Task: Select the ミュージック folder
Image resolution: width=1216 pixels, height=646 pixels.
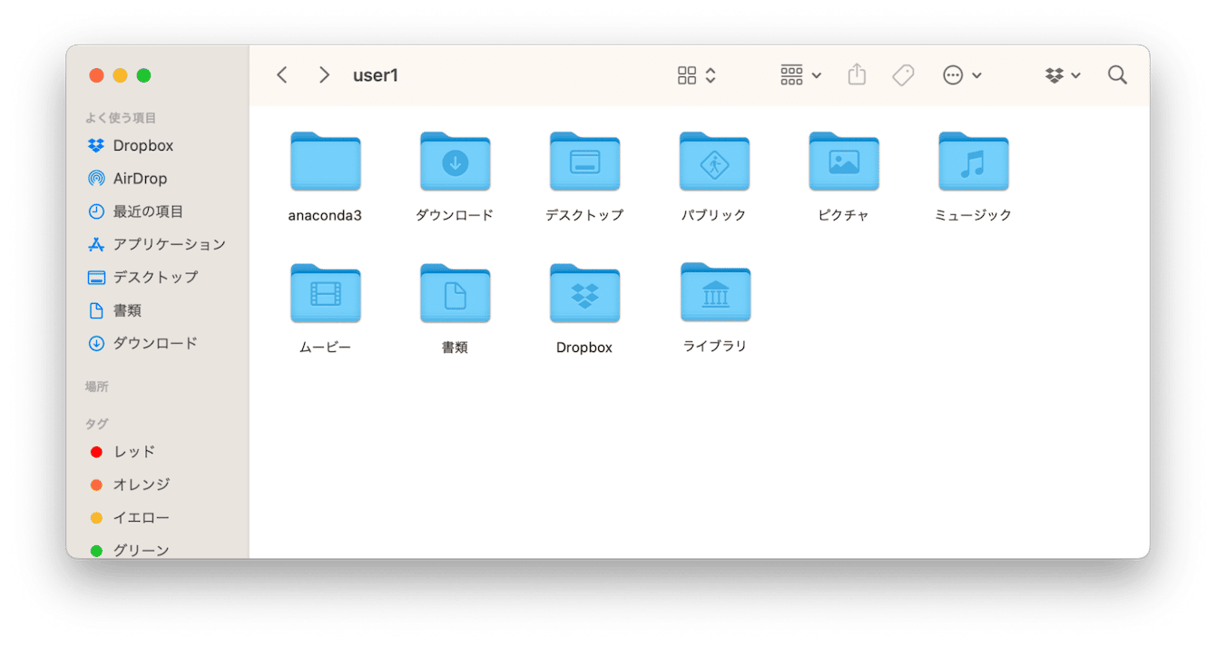Action: coord(973,162)
